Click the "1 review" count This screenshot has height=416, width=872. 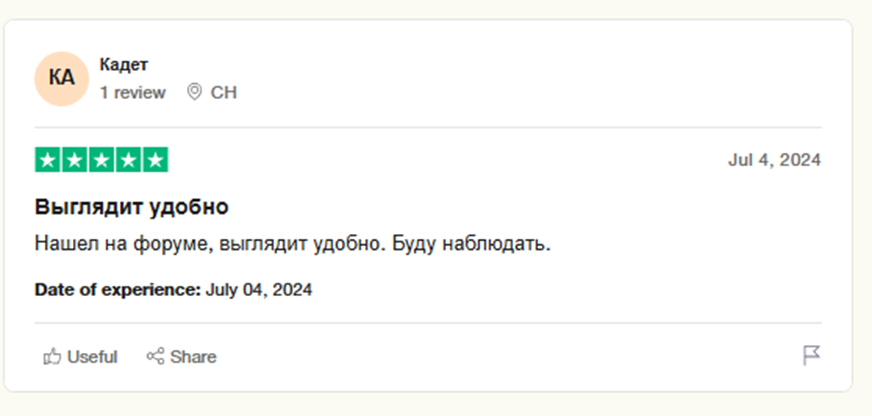pos(132,92)
